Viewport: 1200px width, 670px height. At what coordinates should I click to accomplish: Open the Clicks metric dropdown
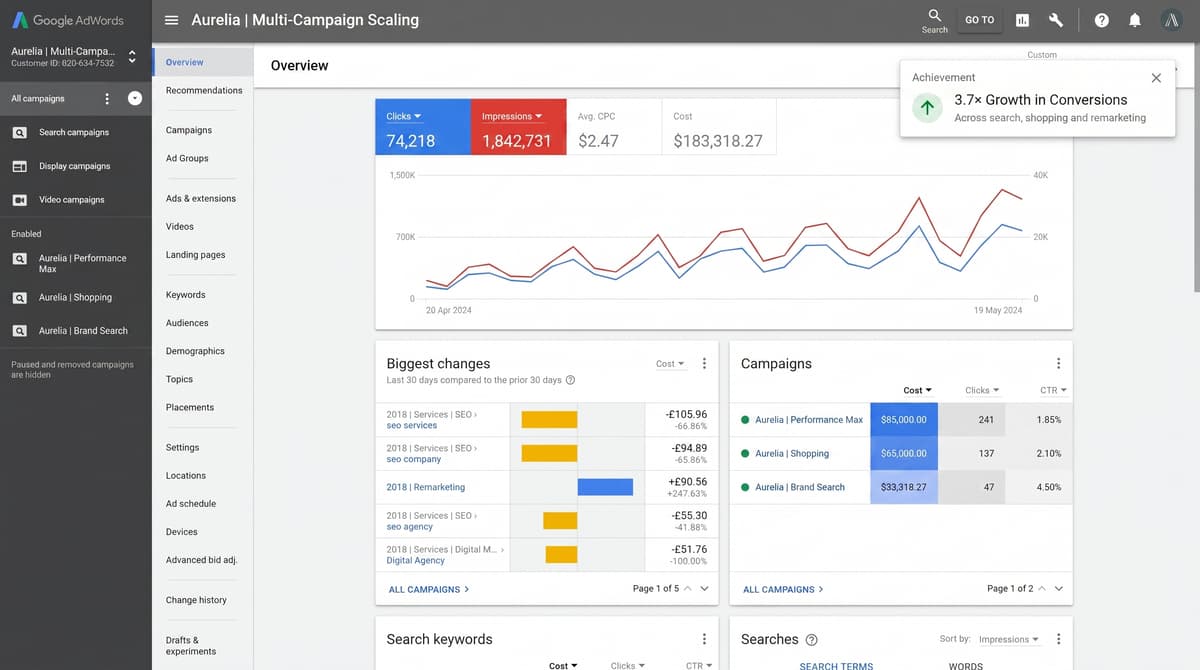point(404,116)
